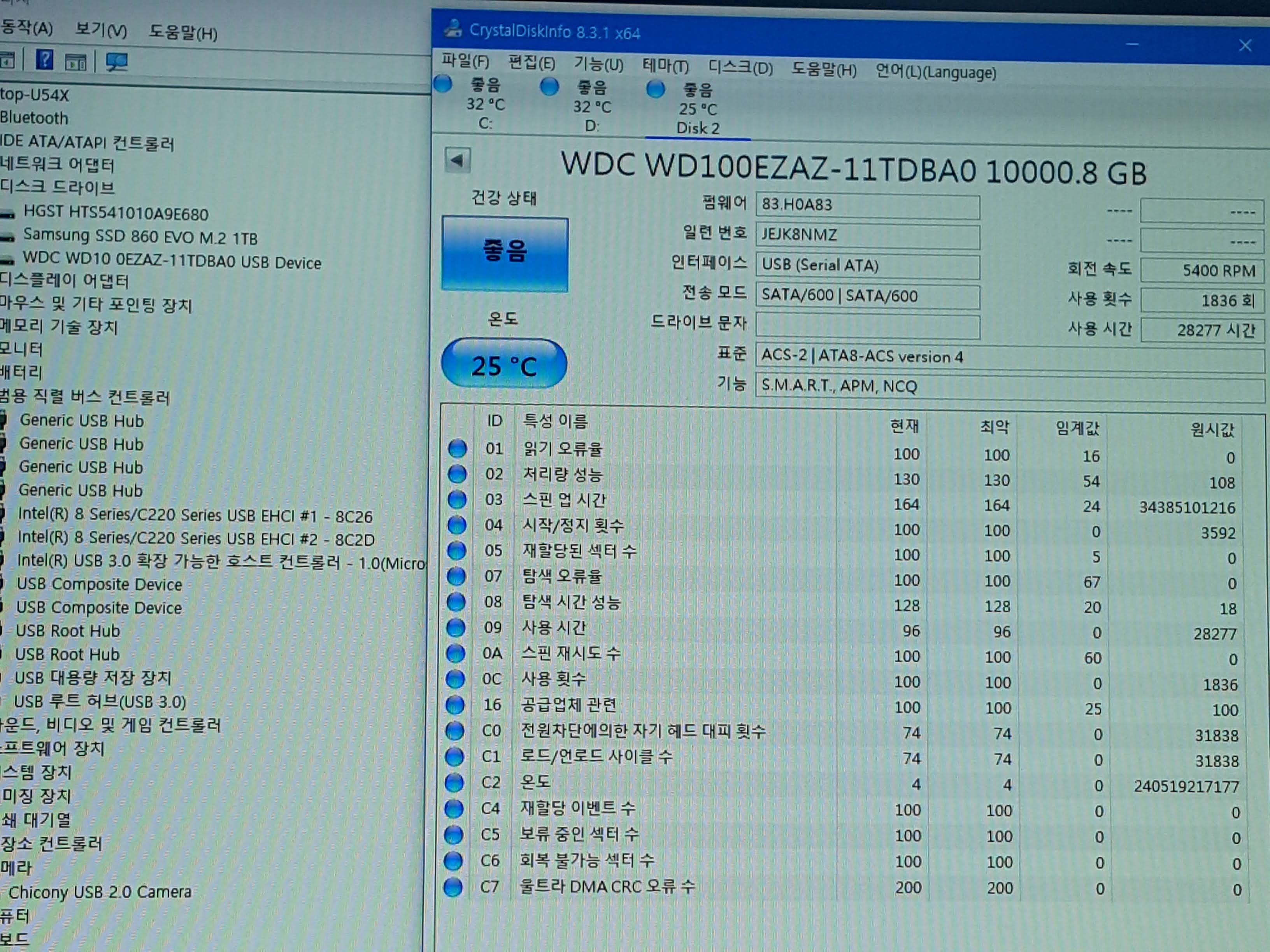The height and width of the screenshot is (952, 1270).
Task: Select HGST HTS541010A9E680 in Device Manager
Action: click(x=116, y=213)
